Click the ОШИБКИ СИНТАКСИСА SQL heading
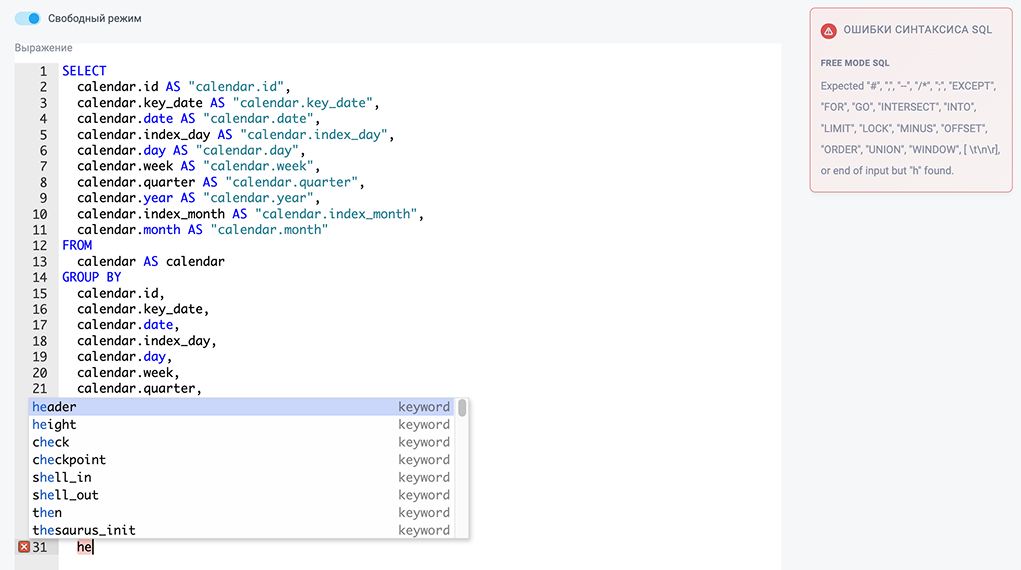The height and width of the screenshot is (570, 1021). coord(918,30)
